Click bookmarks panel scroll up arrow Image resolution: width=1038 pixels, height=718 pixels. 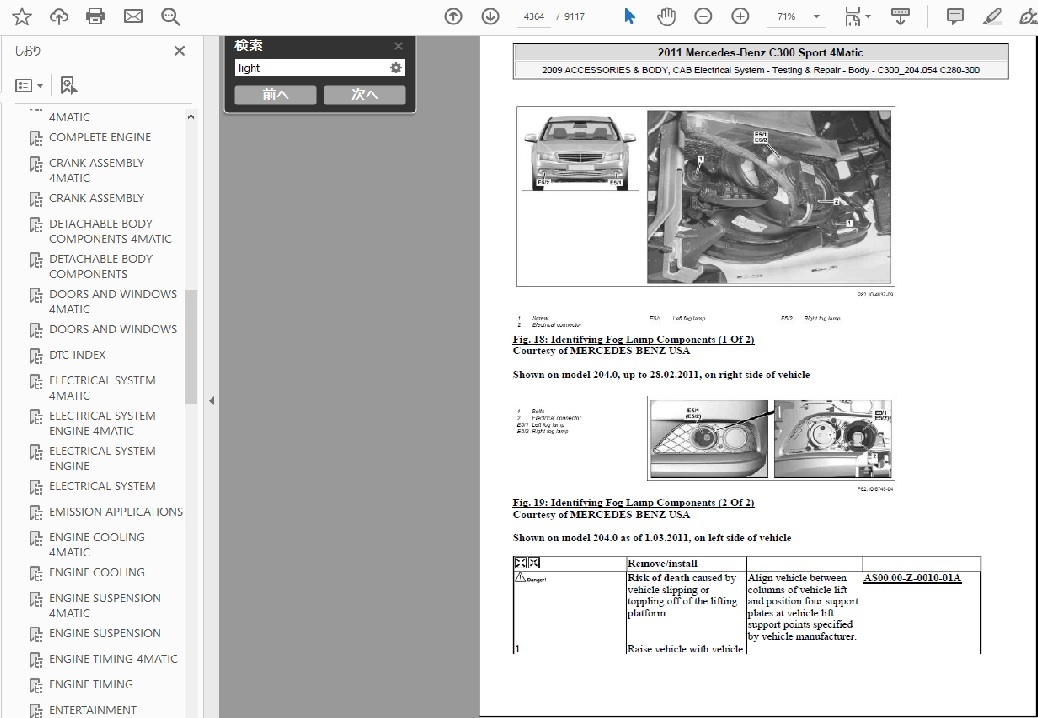pyautogui.click(x=191, y=117)
